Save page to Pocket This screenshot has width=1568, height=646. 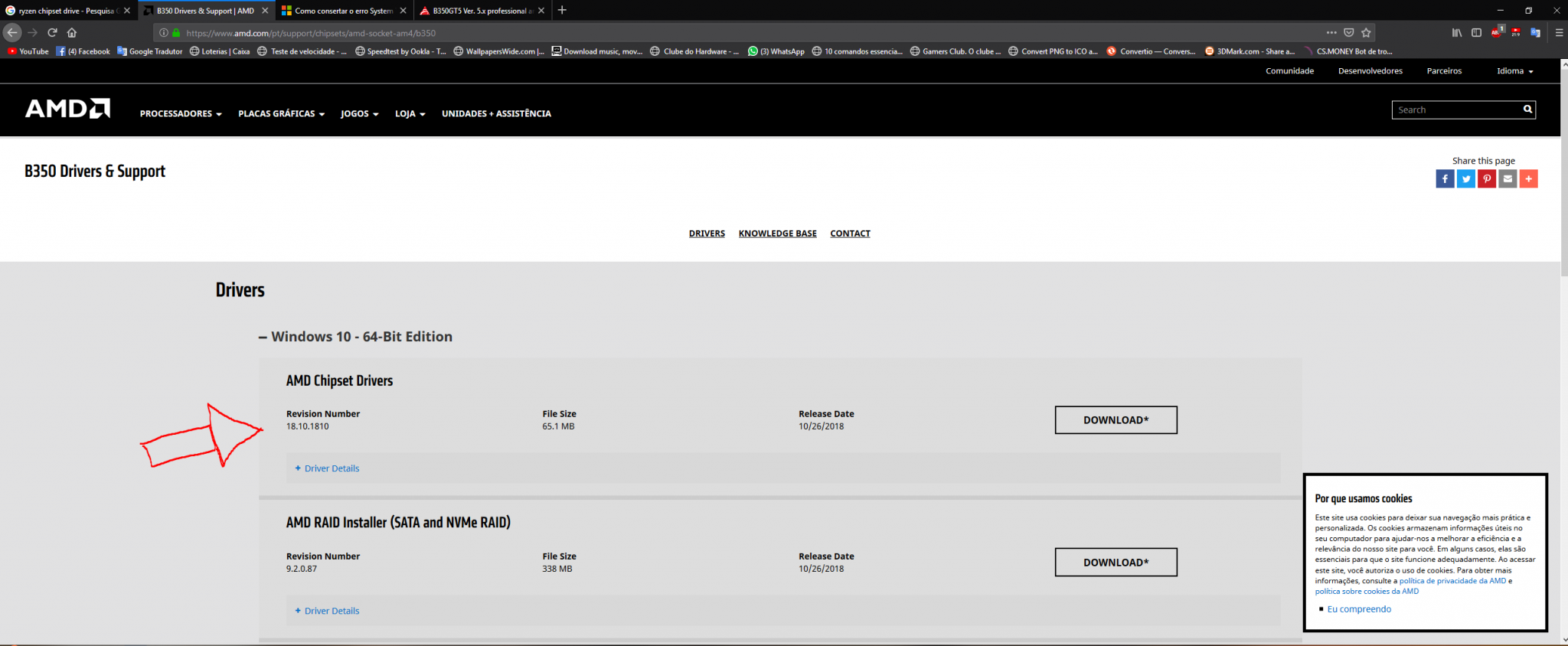point(1349,32)
